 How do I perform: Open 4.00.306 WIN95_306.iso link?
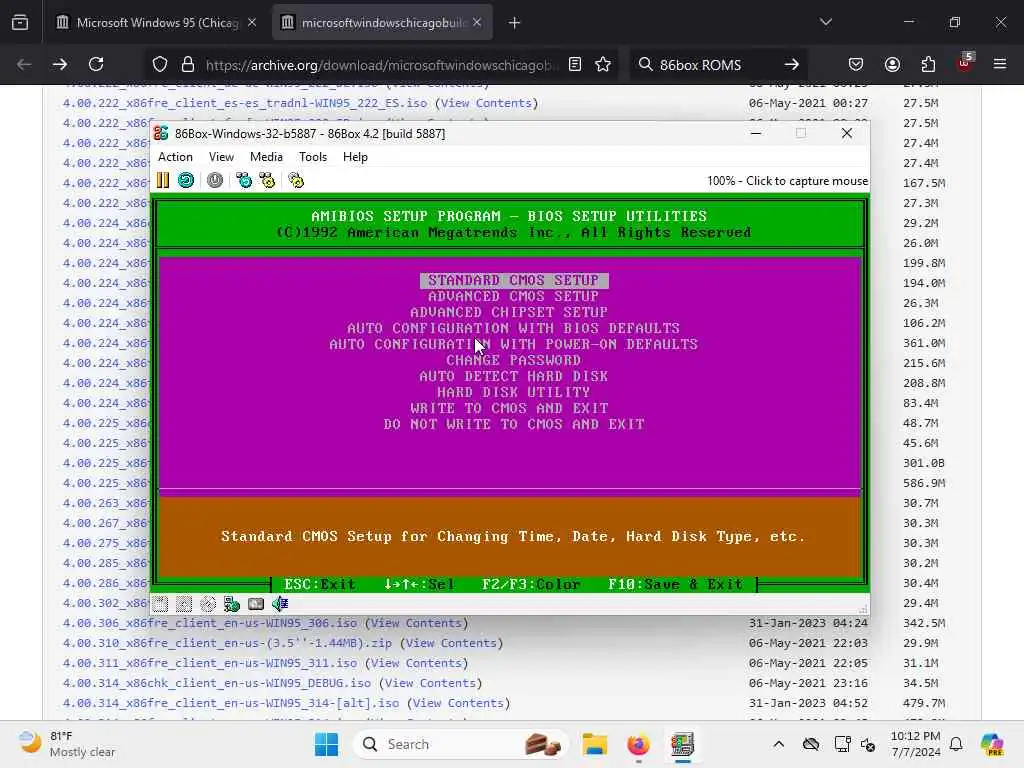tap(210, 623)
